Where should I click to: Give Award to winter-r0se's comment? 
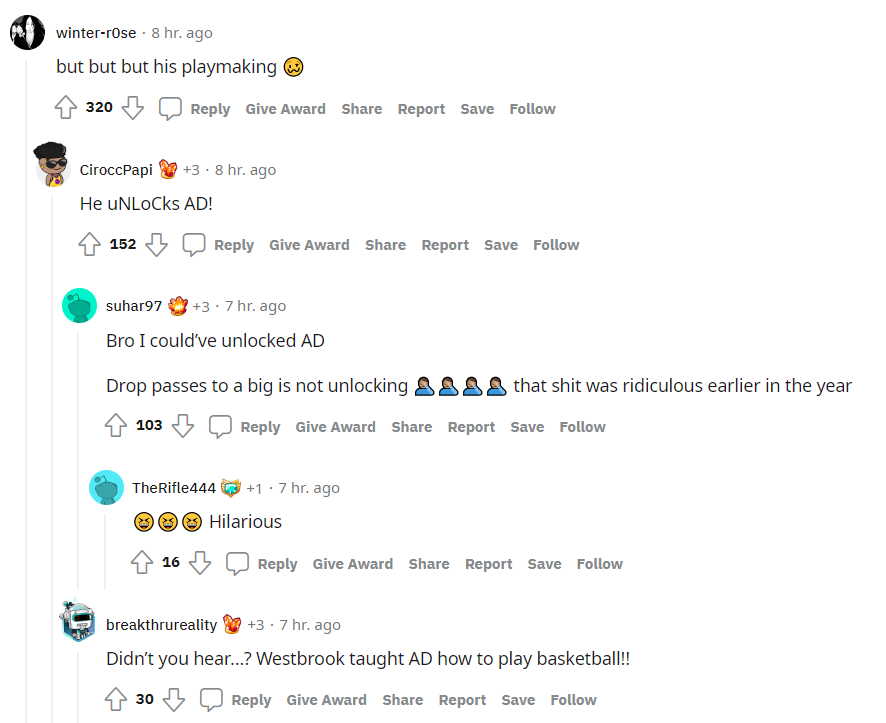pyautogui.click(x=285, y=109)
